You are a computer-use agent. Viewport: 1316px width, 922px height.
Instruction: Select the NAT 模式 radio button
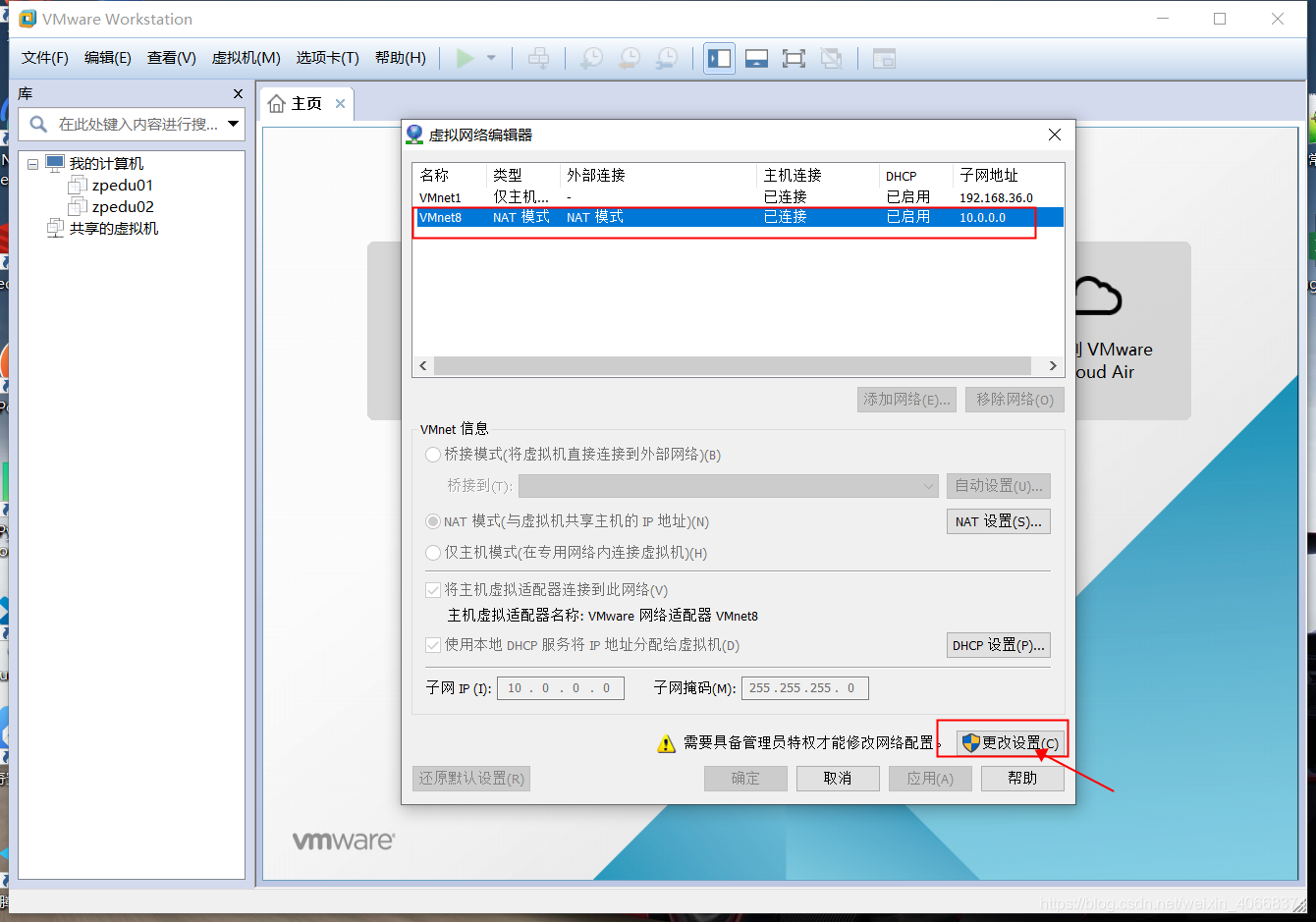[433, 521]
